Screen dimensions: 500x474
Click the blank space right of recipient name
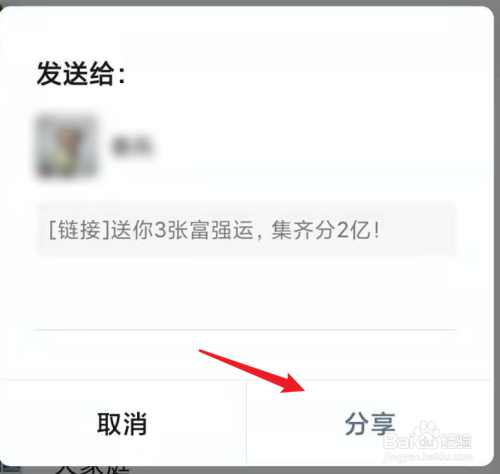[x=305, y=146]
